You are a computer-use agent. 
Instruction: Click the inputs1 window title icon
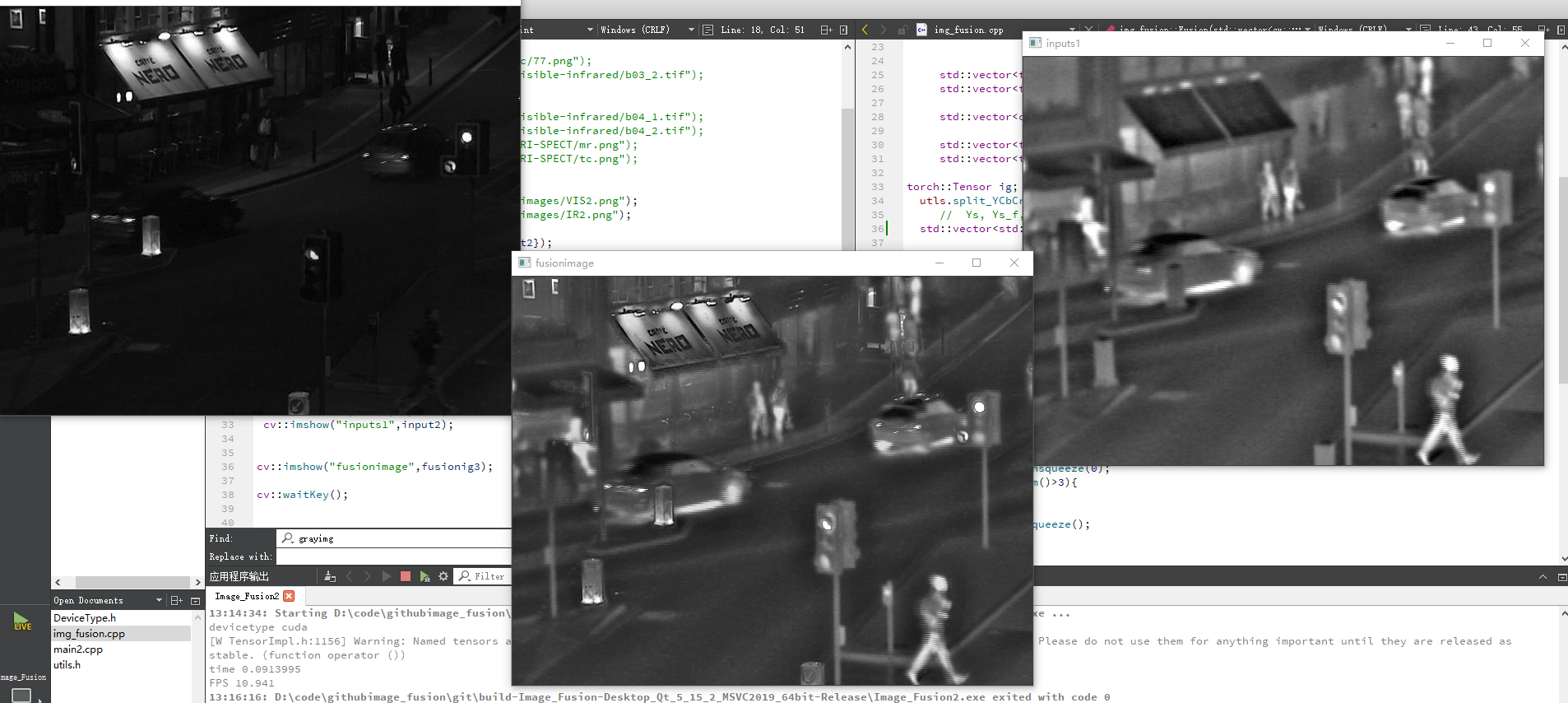[1035, 43]
